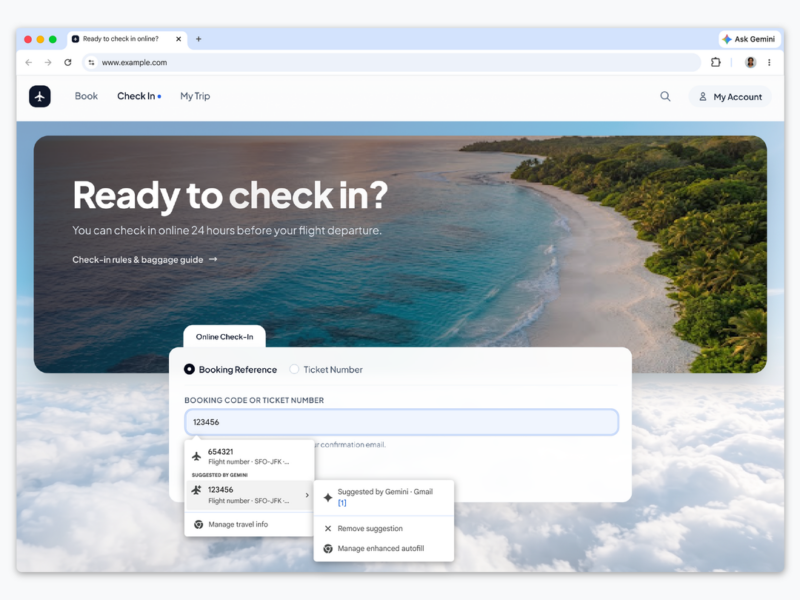
Task: Open the My Trip menu item
Action: [x=195, y=96]
